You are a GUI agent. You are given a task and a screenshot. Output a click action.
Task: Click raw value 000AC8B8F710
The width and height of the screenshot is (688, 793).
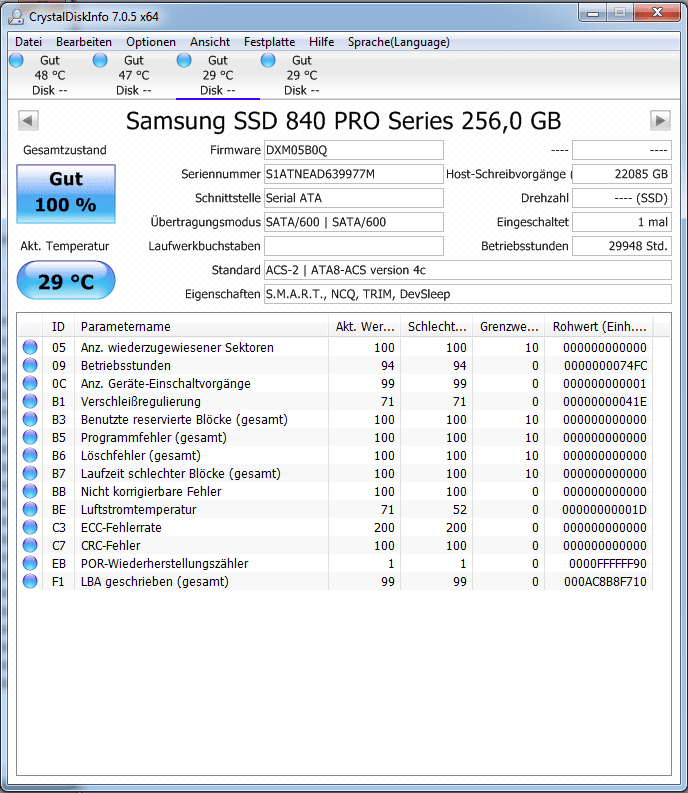[x=606, y=582]
